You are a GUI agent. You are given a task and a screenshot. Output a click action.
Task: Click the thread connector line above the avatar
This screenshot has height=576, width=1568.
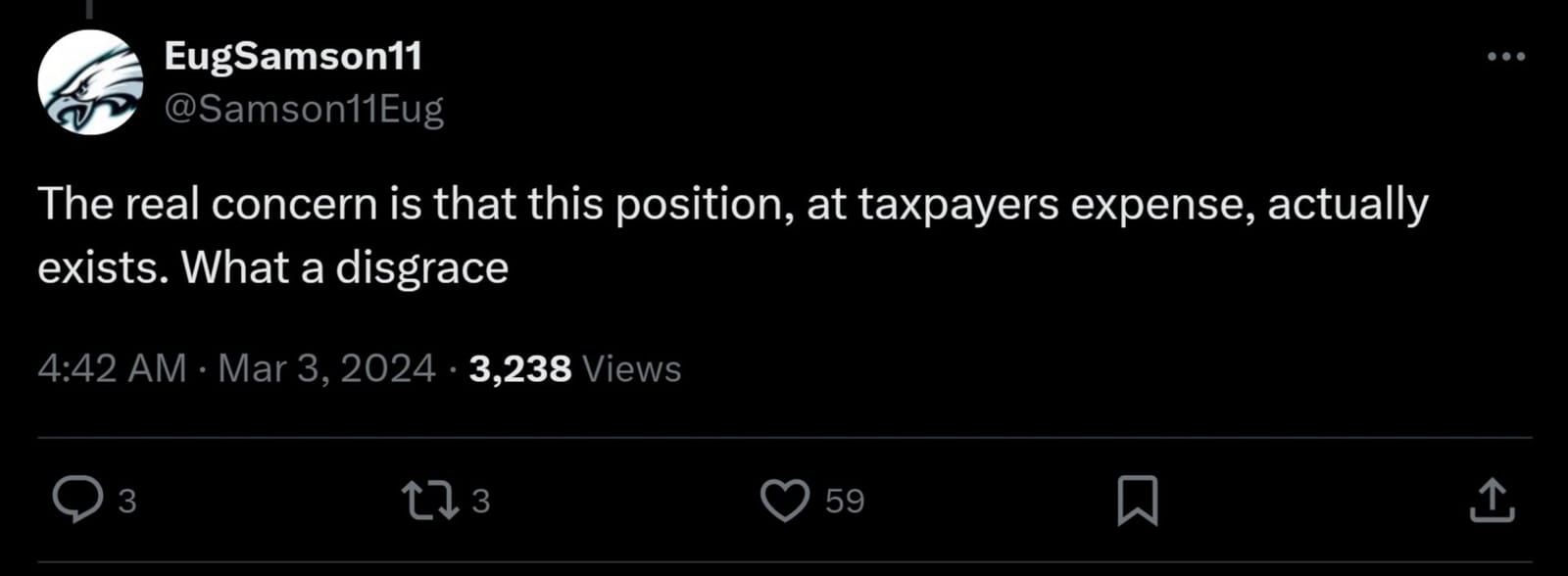tap(90, 8)
